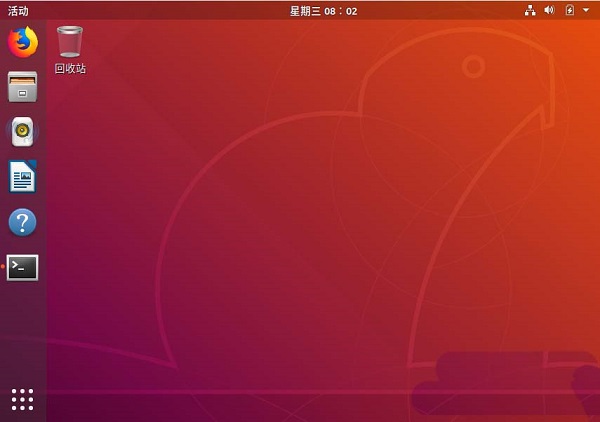600x422 pixels.
Task: Open the 活动 Activities overview
Action: (18, 11)
